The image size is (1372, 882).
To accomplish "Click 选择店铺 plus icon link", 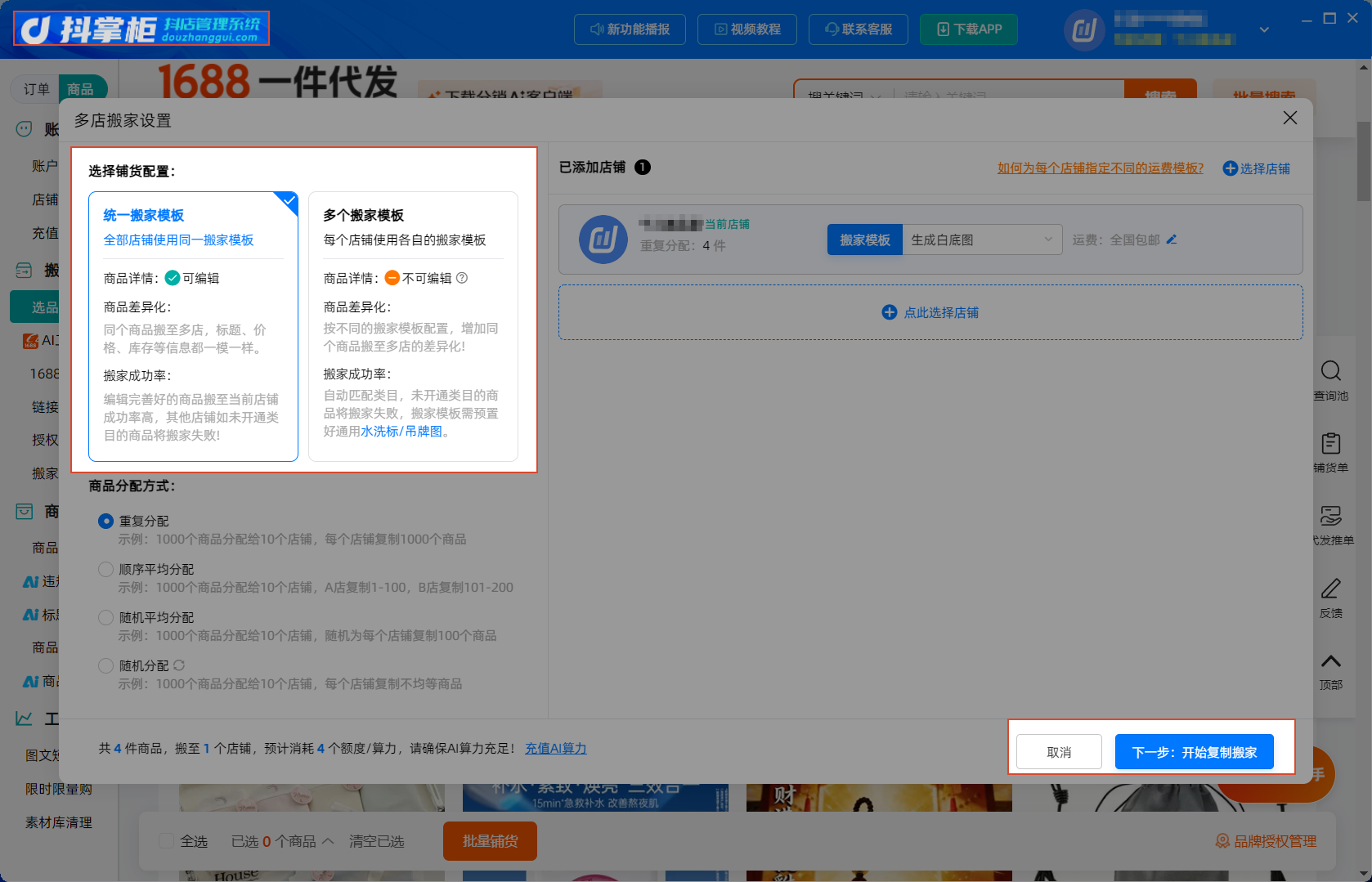I will coord(1256,168).
